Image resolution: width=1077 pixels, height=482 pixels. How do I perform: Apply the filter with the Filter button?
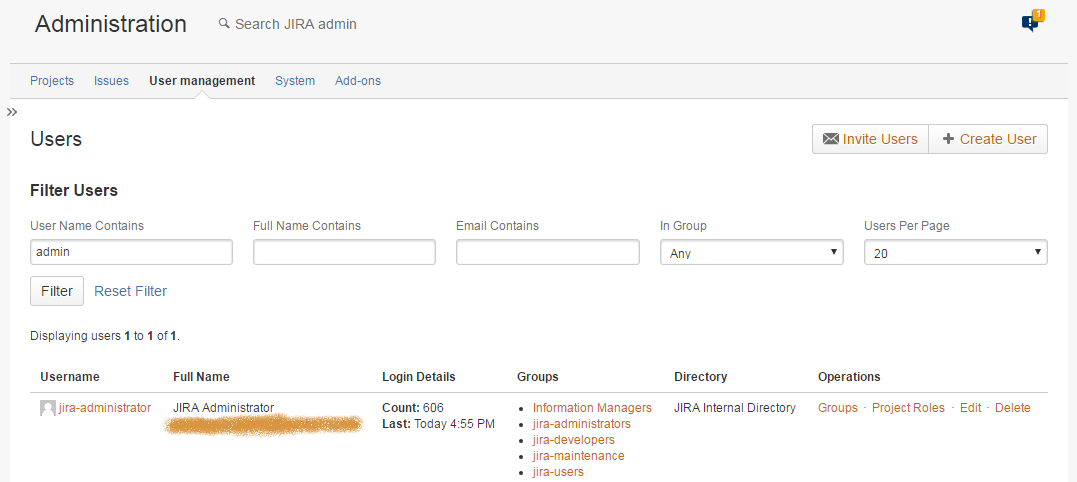tap(57, 291)
